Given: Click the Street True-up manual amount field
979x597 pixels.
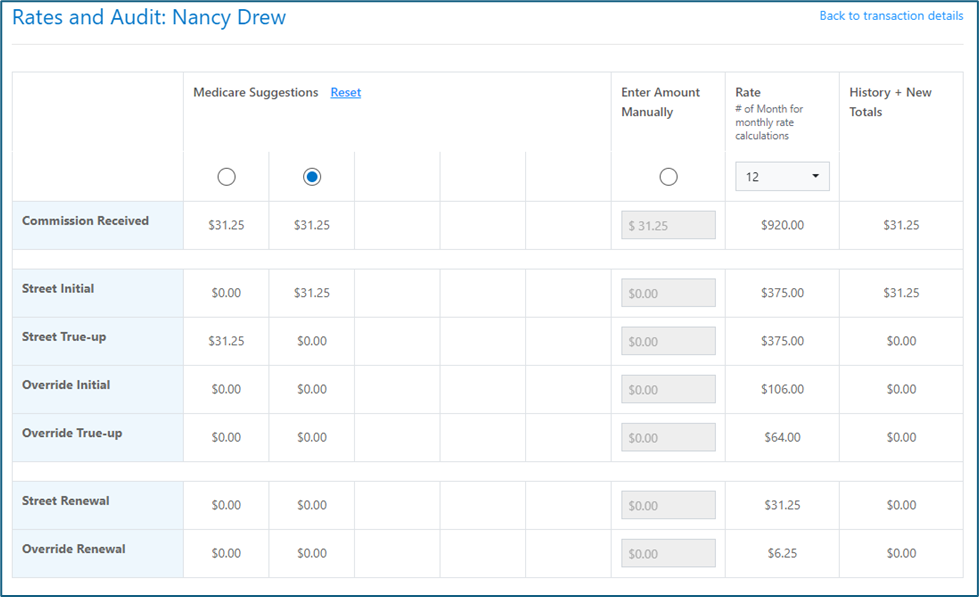Looking at the screenshot, I should [668, 341].
